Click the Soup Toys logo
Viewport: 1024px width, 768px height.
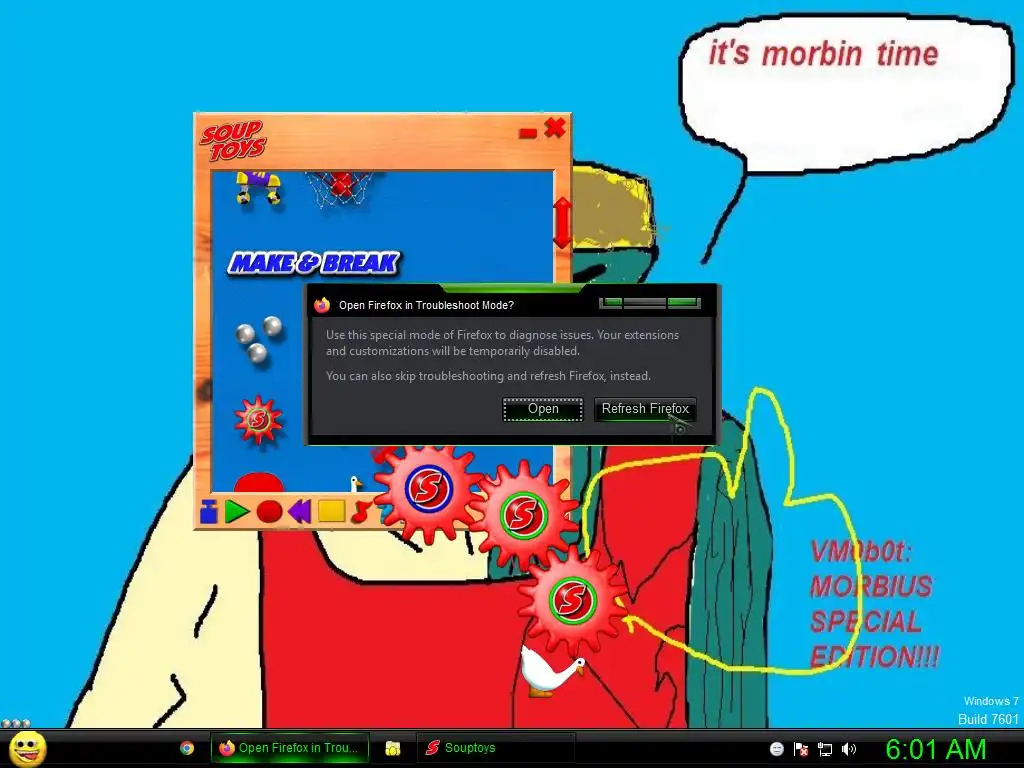[233, 140]
